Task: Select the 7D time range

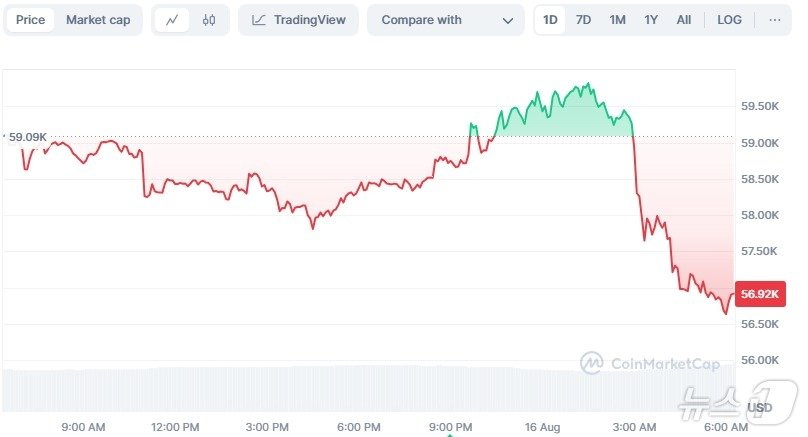Action: click(583, 20)
